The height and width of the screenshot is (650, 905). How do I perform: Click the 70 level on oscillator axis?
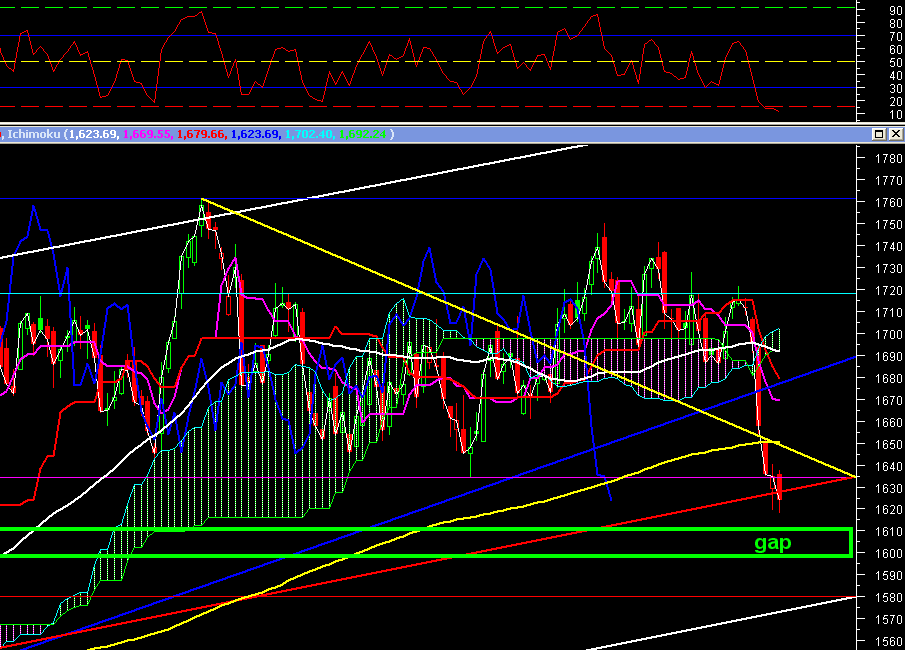(896, 37)
